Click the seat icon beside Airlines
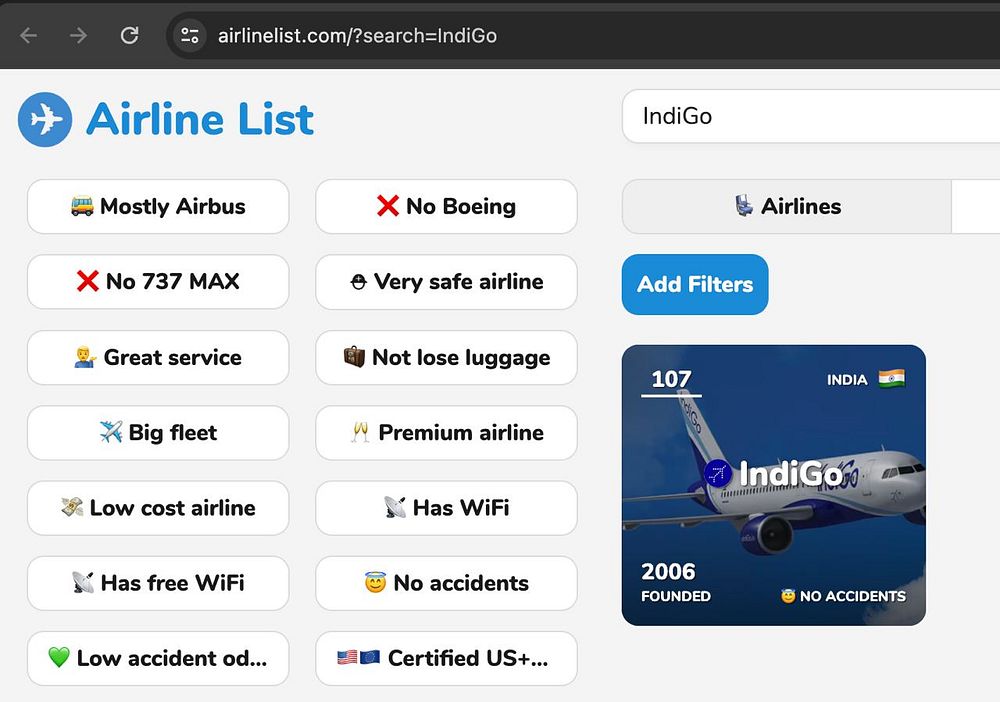This screenshot has width=1000, height=702. pyautogui.click(x=744, y=206)
